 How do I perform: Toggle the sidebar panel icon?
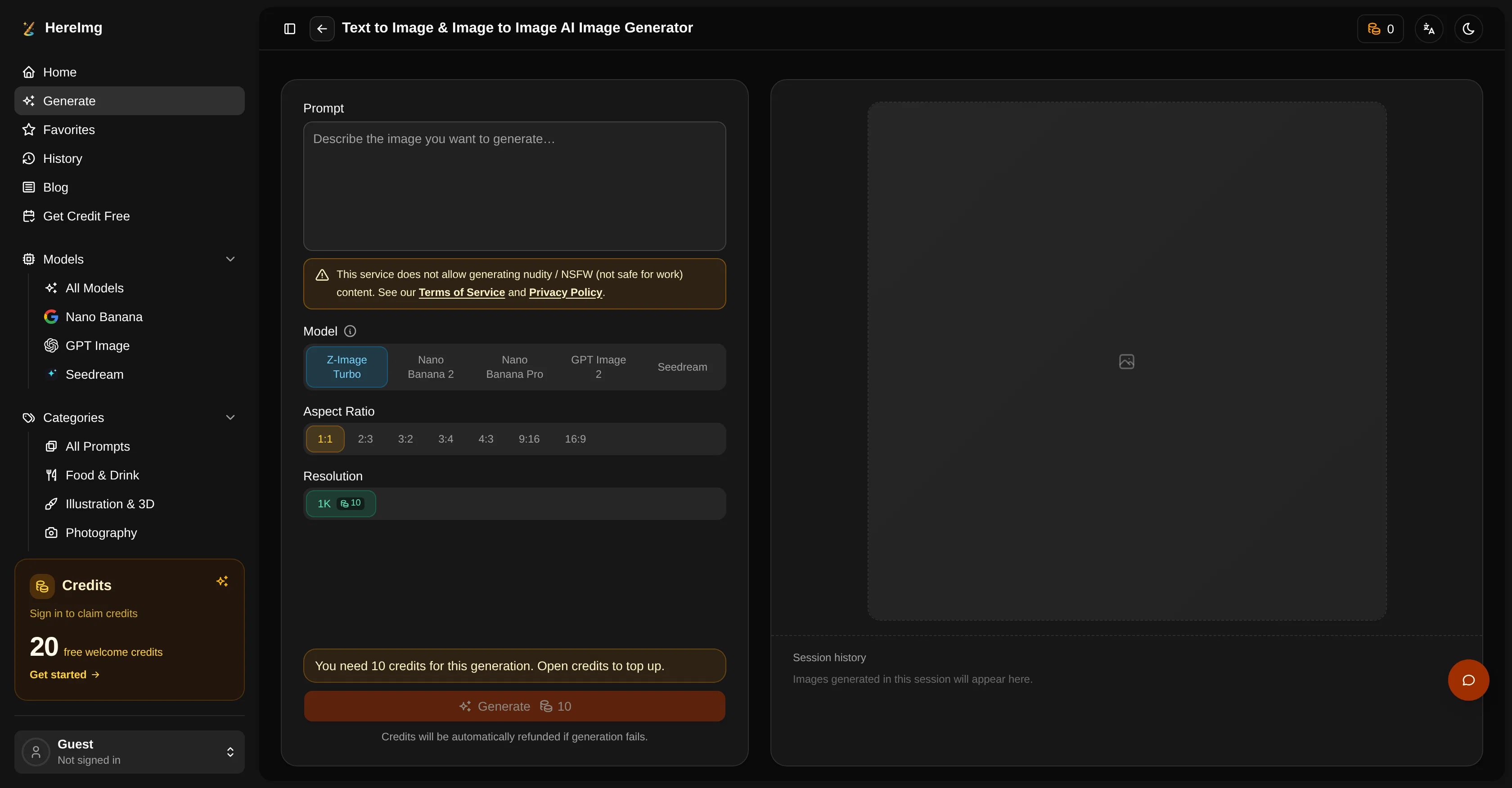(x=289, y=29)
